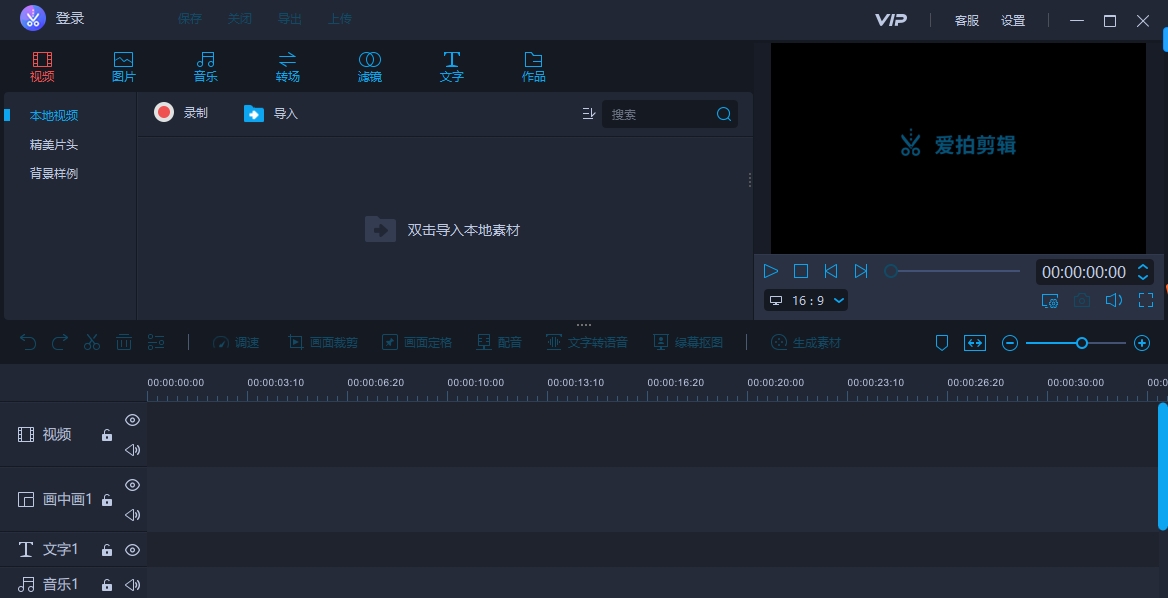Zoom in the timeline with plus

click(1142, 343)
